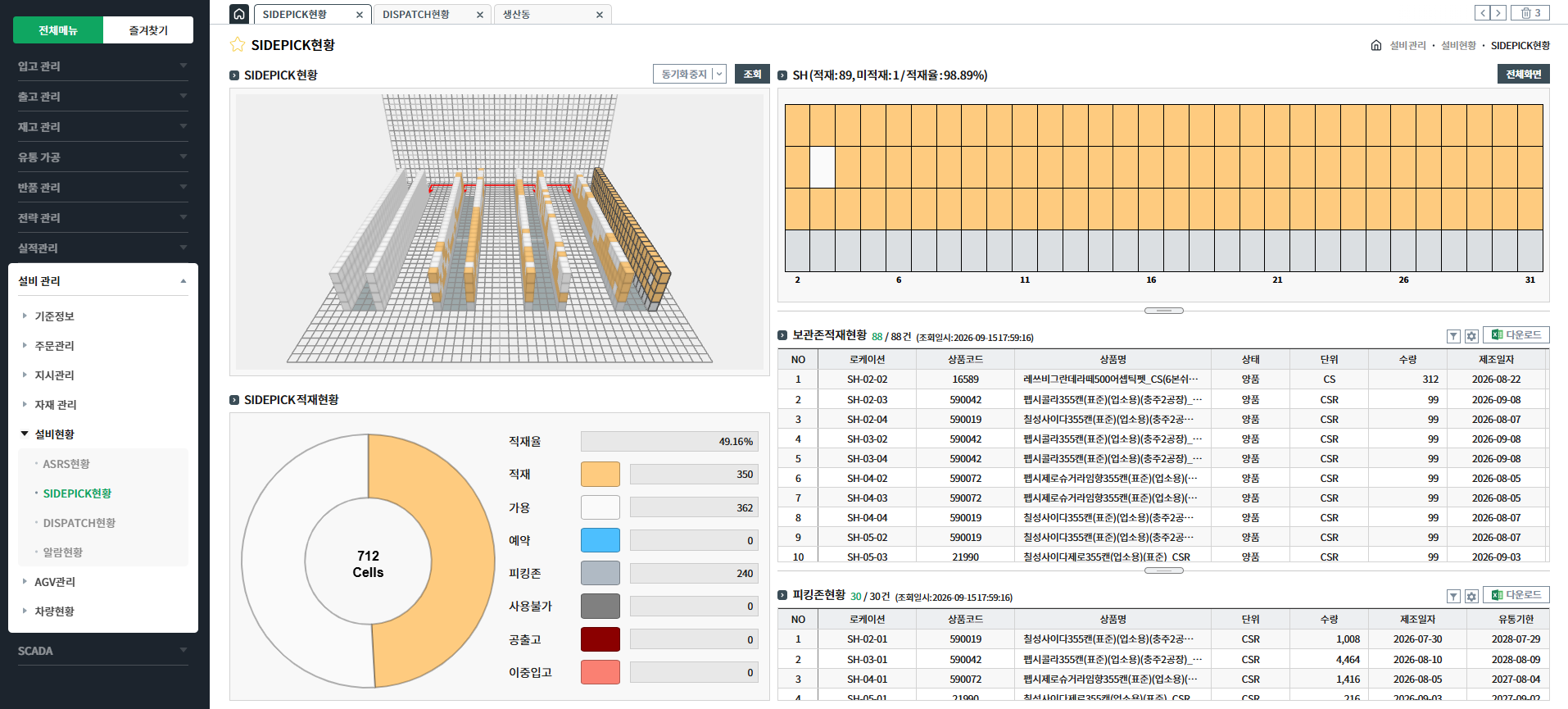Select the 즐겨찾기 tab

click(148, 30)
